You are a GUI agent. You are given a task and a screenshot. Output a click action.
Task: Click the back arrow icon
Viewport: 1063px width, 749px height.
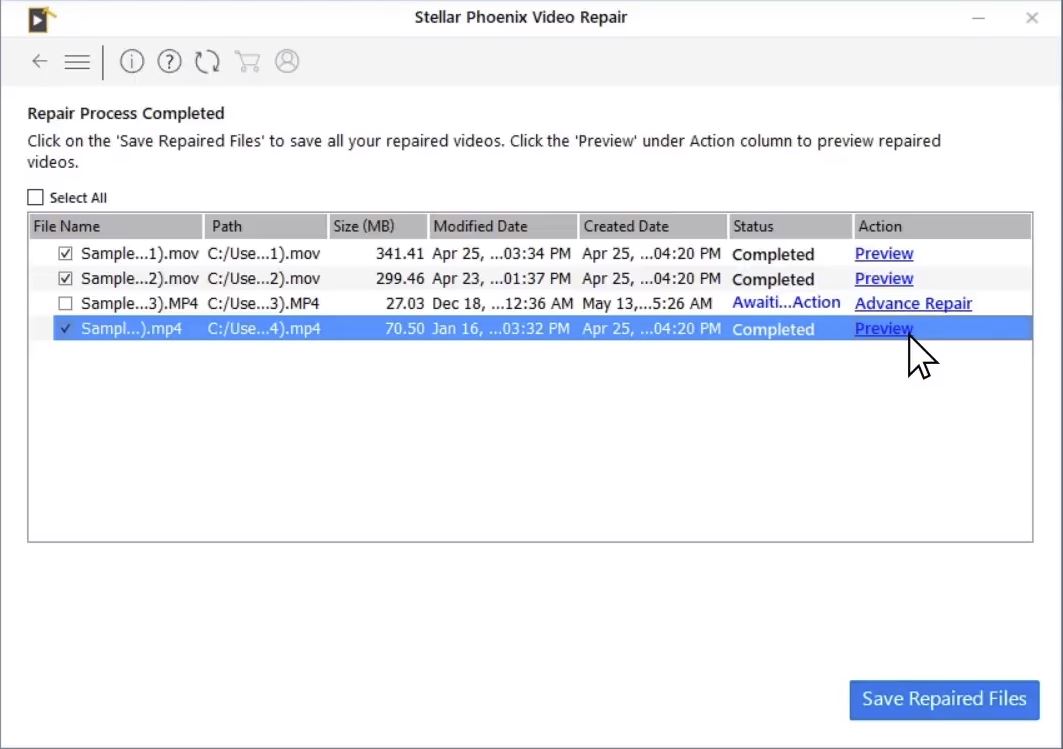(39, 62)
